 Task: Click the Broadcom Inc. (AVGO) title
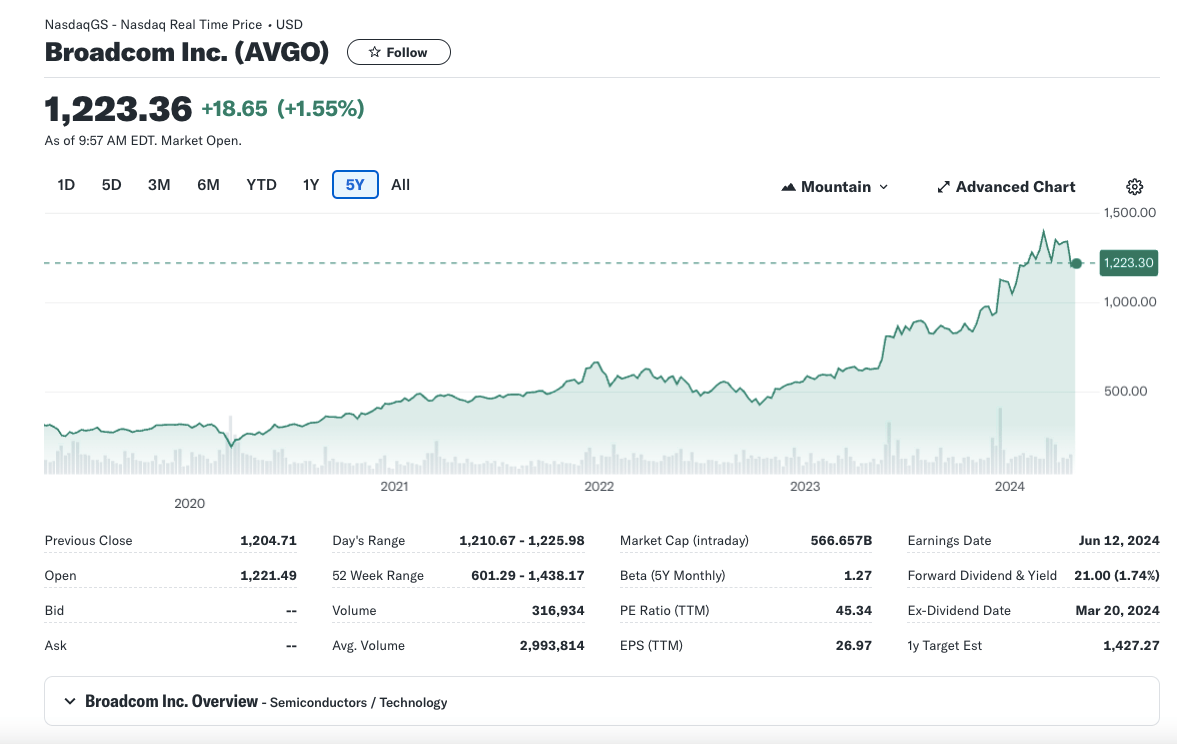[x=187, y=52]
